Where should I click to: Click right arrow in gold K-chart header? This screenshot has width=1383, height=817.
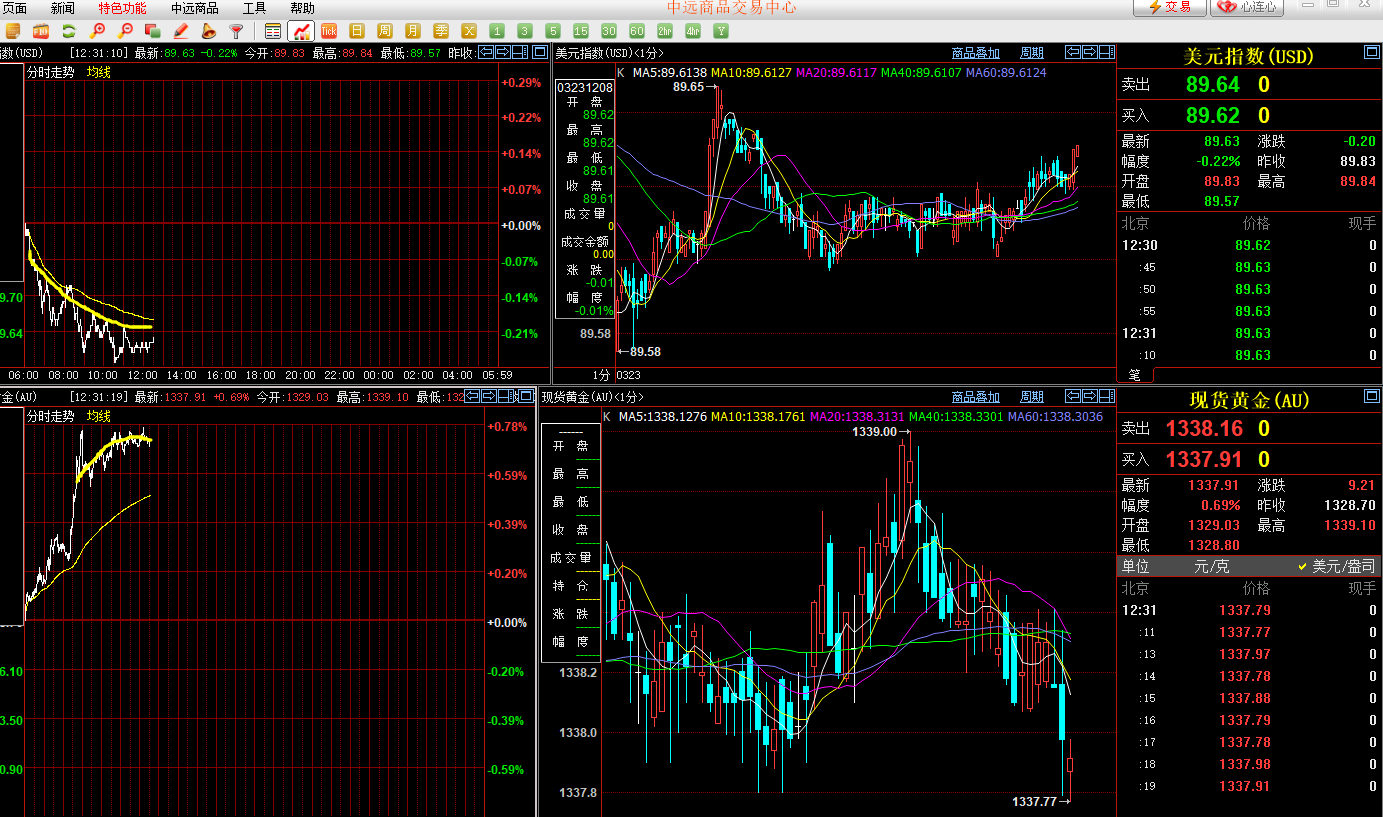1089,396
